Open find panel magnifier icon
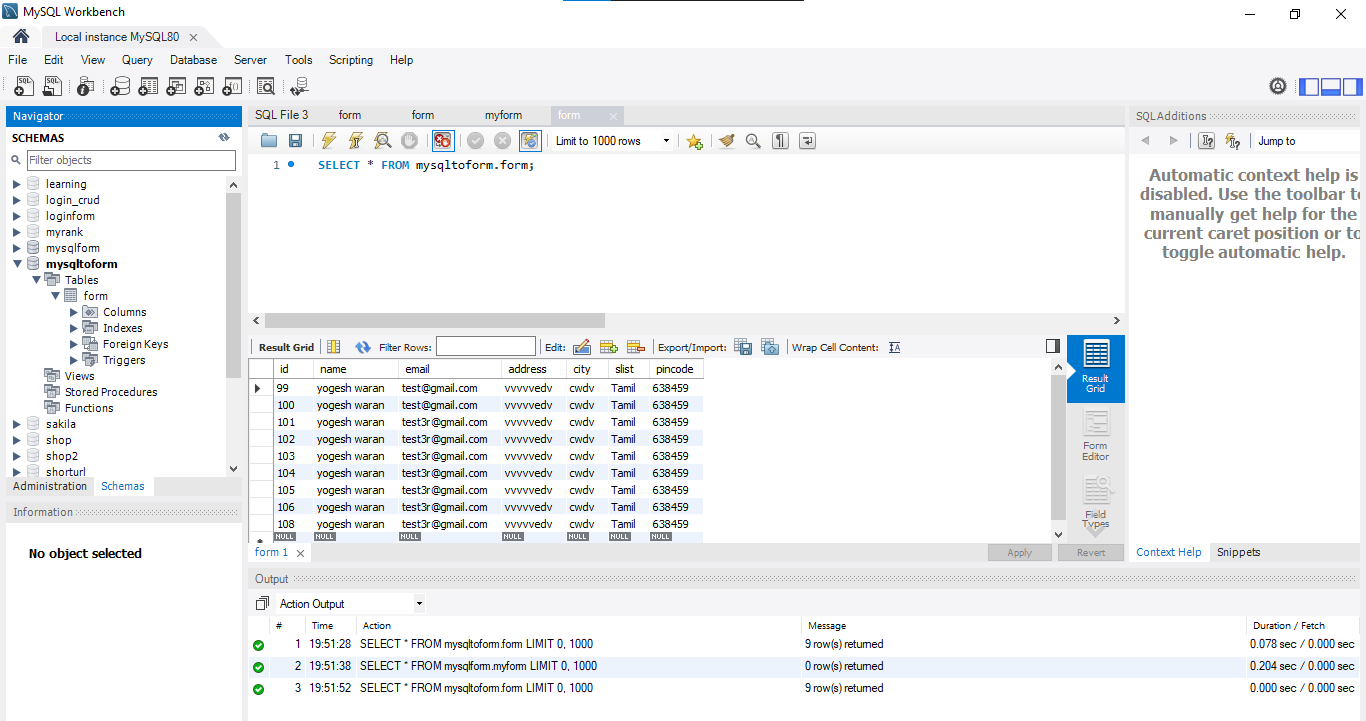1366x721 pixels. pyautogui.click(x=753, y=141)
